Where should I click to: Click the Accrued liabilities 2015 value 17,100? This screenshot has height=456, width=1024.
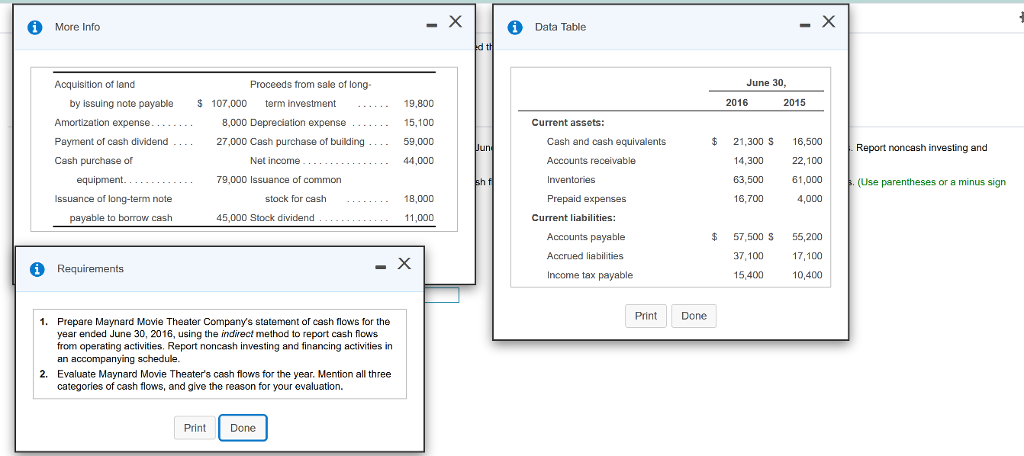tap(808, 256)
